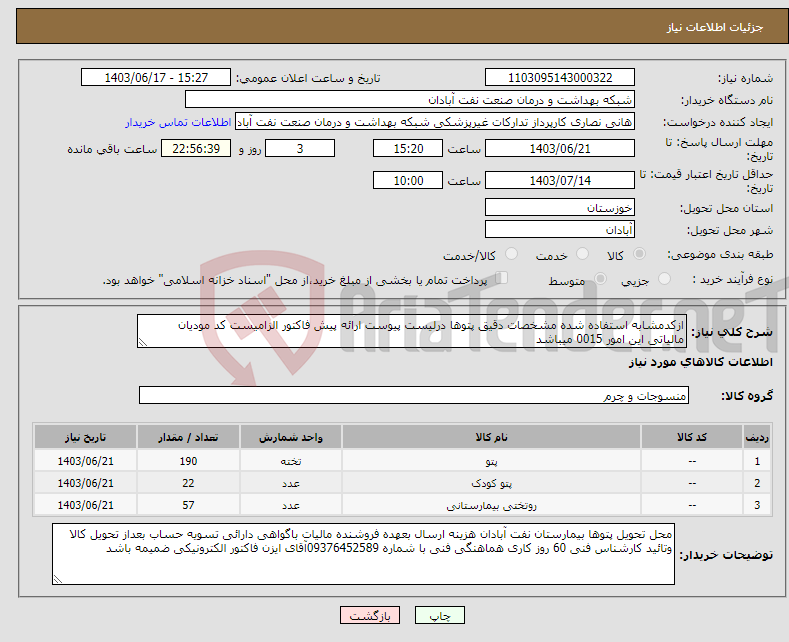Click the تاریخ نیاز column header

pyautogui.click(x=86, y=437)
